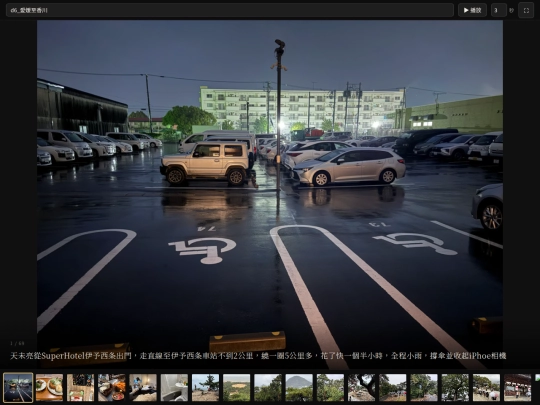
Task: Open the eleventh thumbnail of trees and sky
Action: point(330,387)
